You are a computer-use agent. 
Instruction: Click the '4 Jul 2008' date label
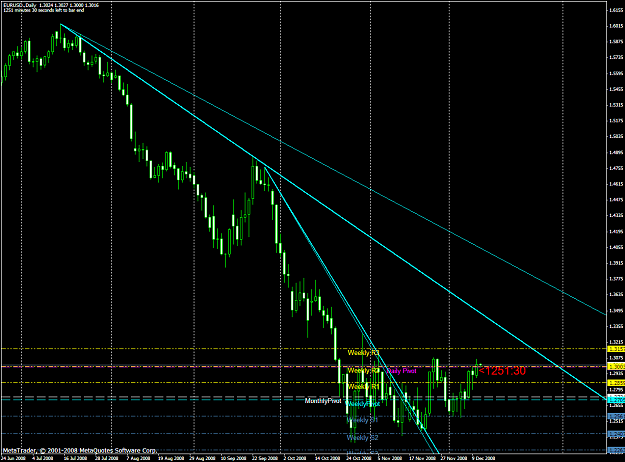tap(42, 458)
